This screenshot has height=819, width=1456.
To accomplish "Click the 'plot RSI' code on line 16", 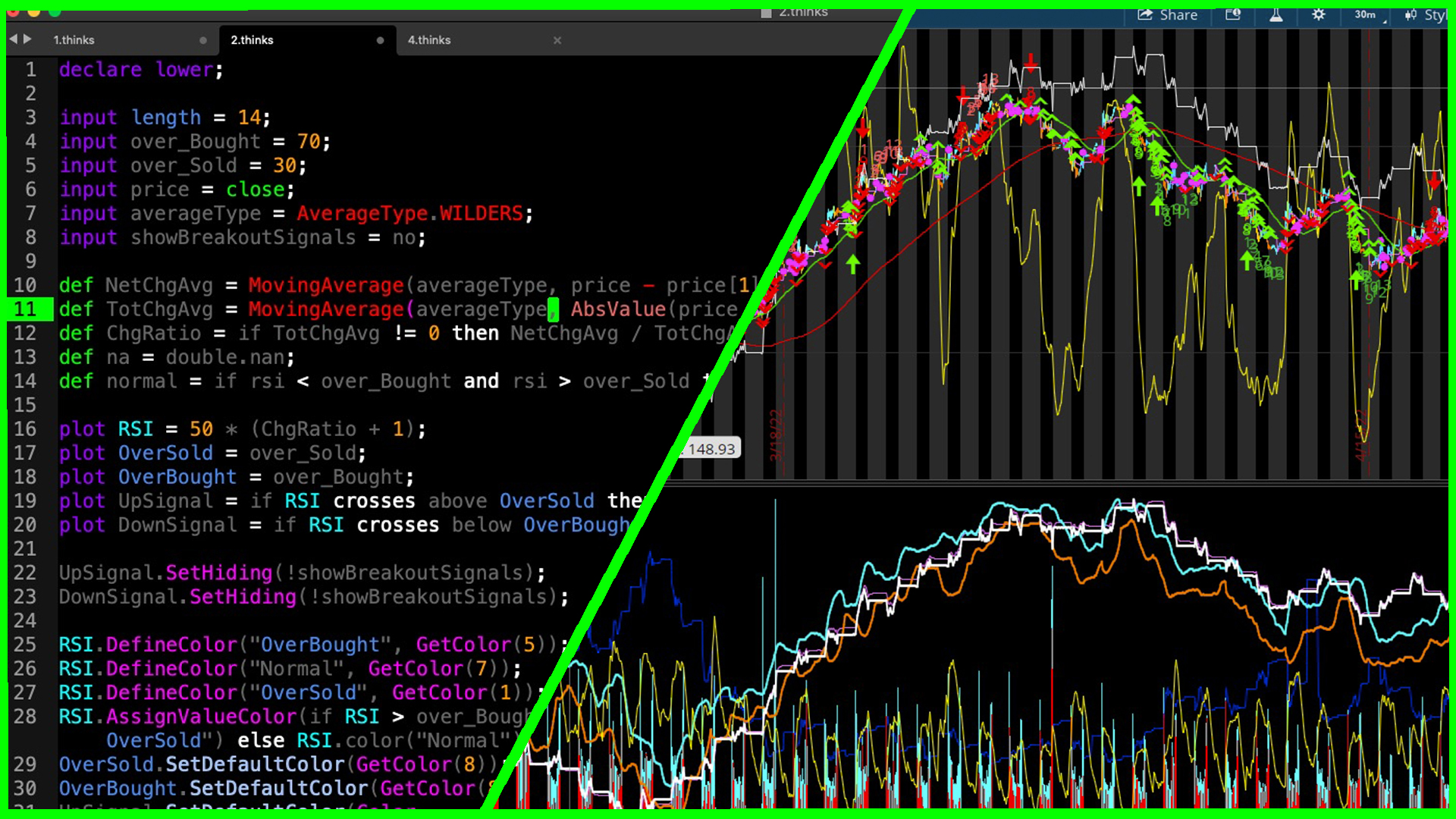I will coord(106,429).
